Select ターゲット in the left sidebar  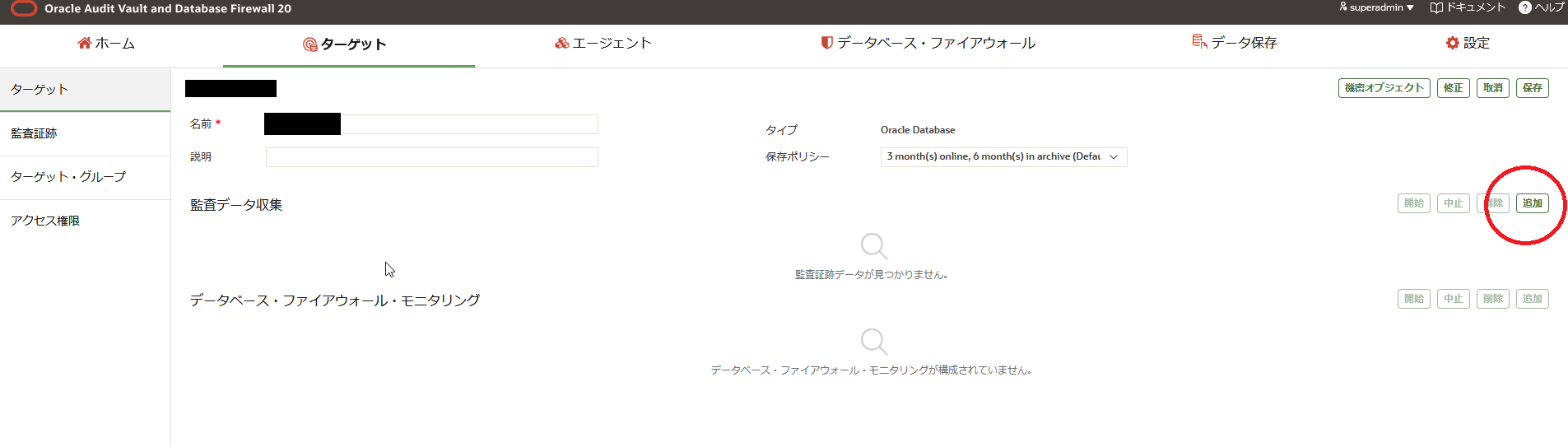click(85, 90)
